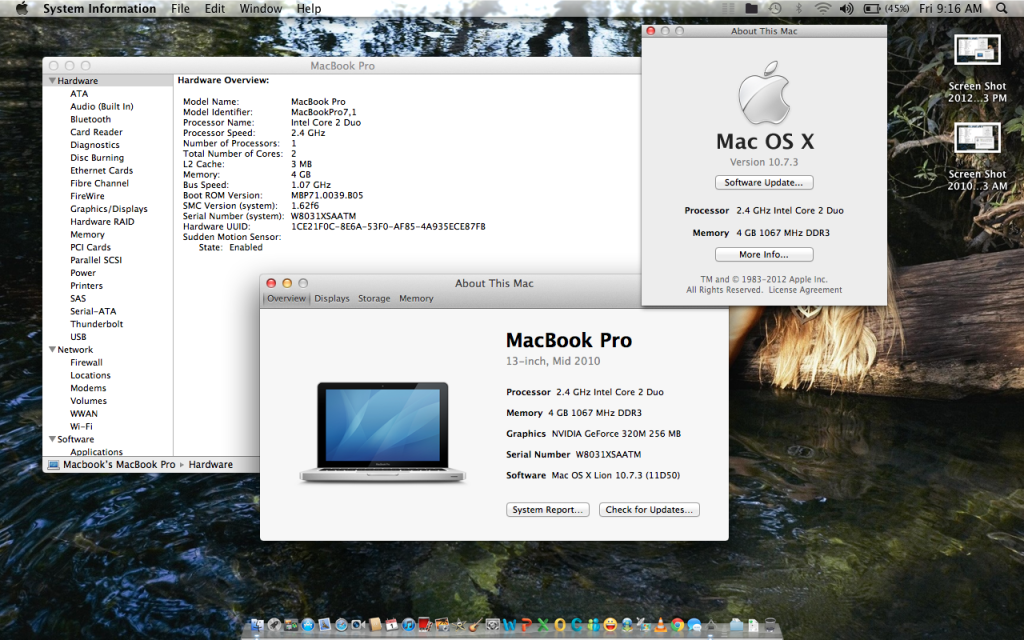Viewport: 1024px width, 640px height.
Task: Click the black folder icon in the menu bar
Action: tap(752, 8)
